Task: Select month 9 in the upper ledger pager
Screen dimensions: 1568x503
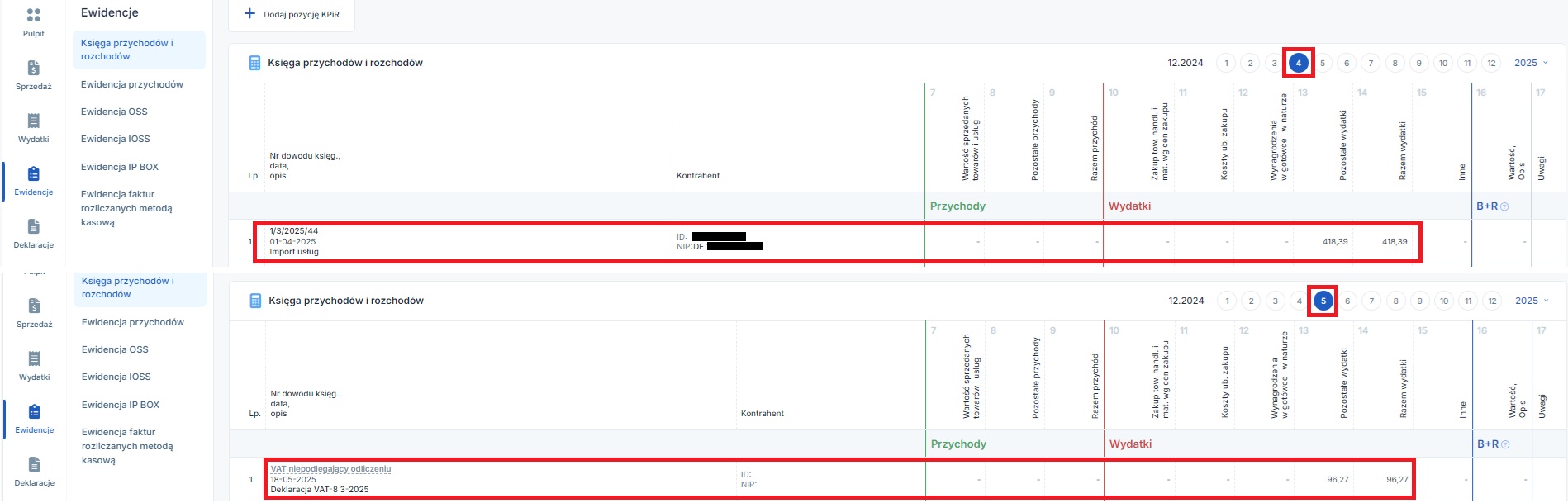Action: click(x=1419, y=63)
